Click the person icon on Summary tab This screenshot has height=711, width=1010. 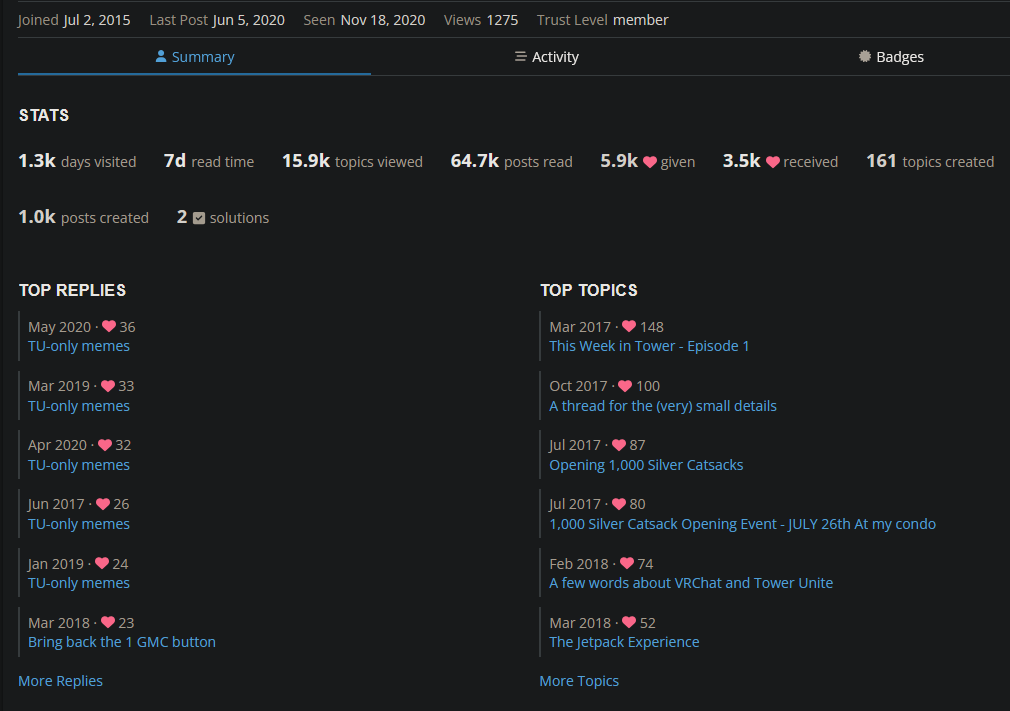point(161,57)
